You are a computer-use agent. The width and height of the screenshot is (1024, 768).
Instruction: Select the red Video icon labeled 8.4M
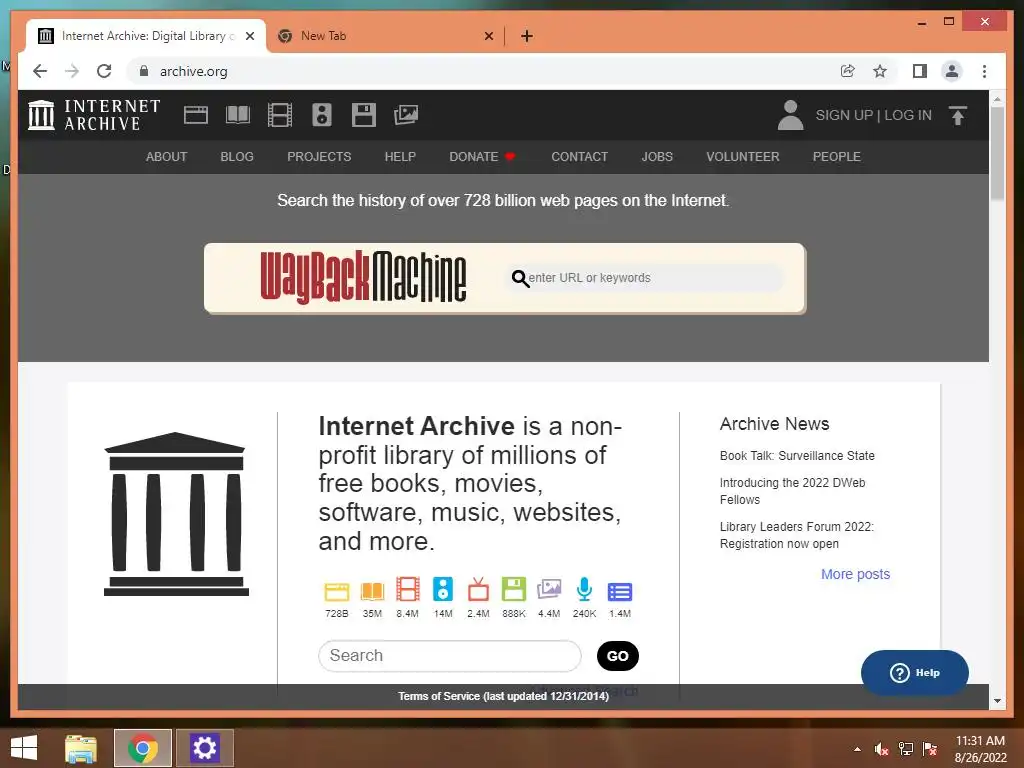408,589
